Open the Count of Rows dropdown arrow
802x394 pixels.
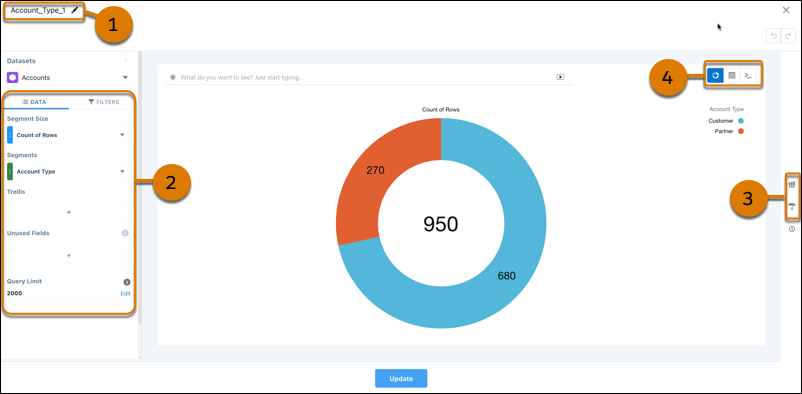[x=122, y=135]
